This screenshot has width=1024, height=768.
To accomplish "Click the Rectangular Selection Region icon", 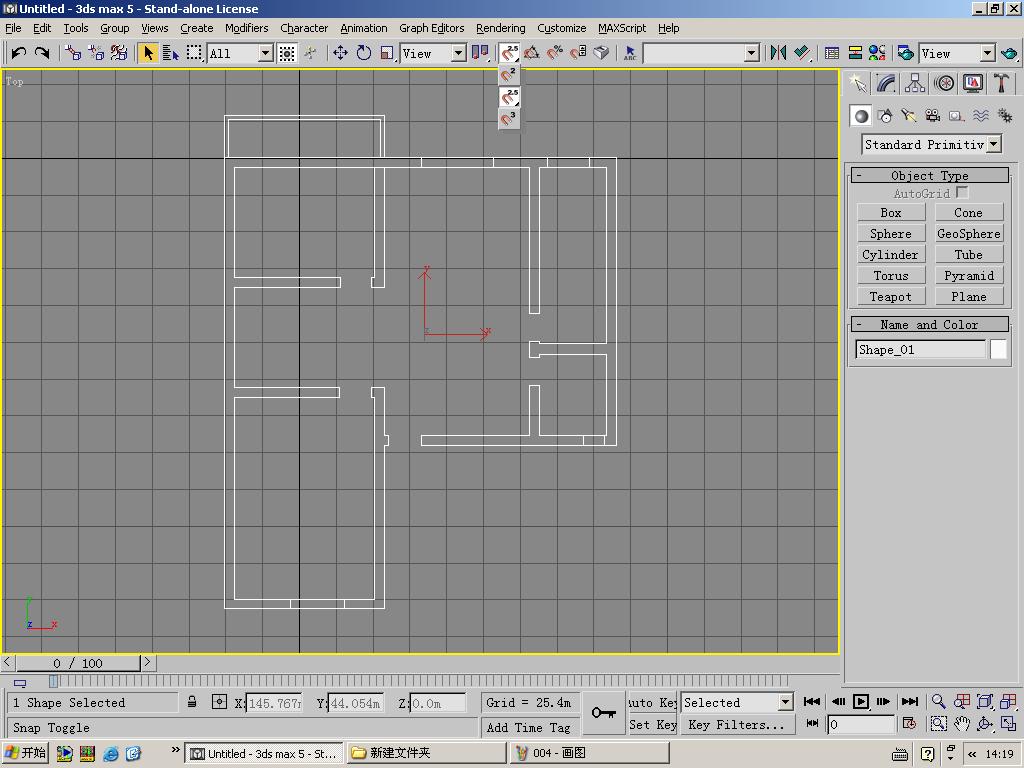I will tap(194, 53).
